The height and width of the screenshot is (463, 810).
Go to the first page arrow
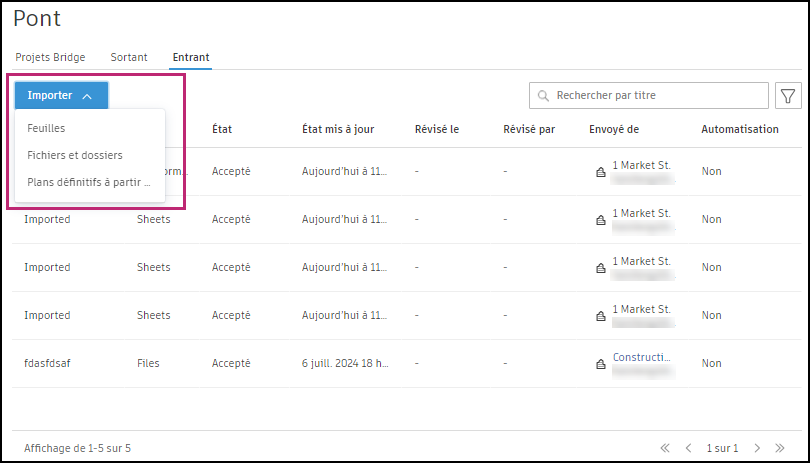click(664, 448)
